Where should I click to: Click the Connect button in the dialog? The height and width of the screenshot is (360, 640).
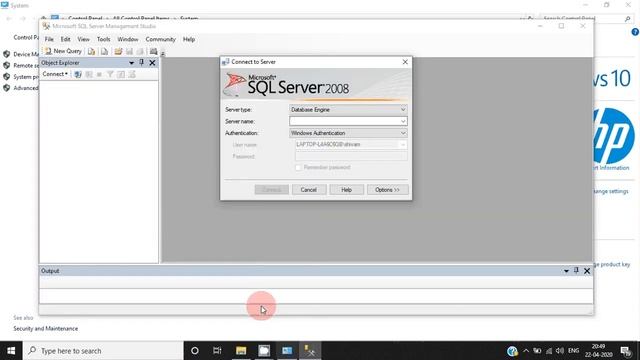[x=271, y=190]
